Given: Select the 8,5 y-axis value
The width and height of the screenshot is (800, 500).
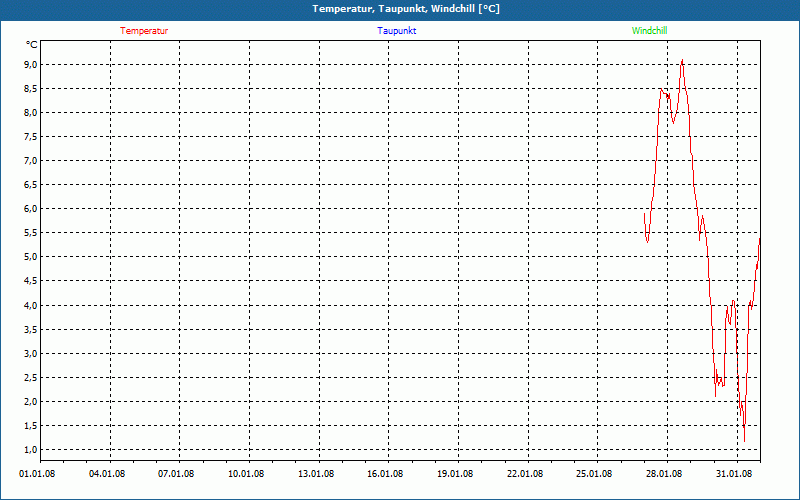Looking at the screenshot, I should pyautogui.click(x=31, y=88).
